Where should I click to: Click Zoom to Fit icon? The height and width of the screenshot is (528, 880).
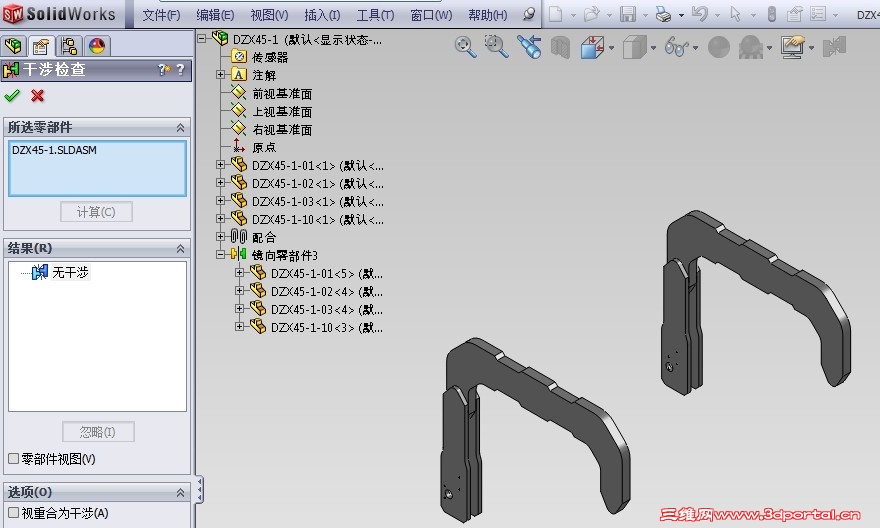(x=465, y=47)
